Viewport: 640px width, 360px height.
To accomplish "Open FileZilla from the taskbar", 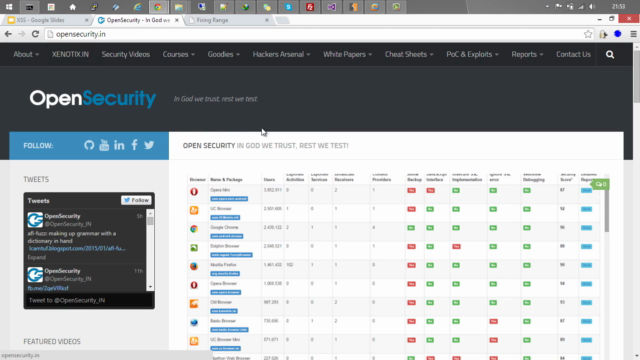I will pyautogui.click(x=310, y=7).
